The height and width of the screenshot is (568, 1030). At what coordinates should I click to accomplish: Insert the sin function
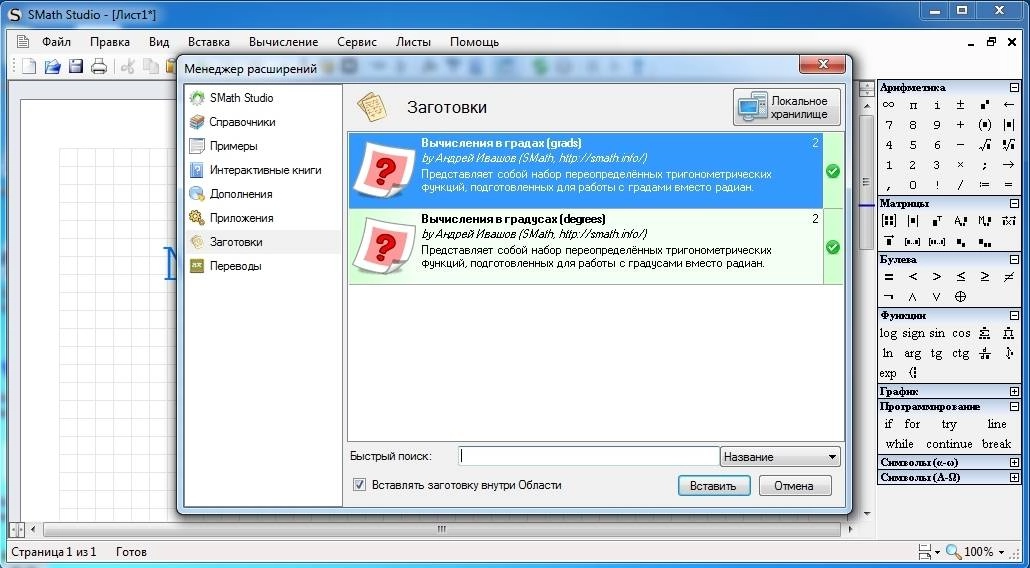pos(937,334)
